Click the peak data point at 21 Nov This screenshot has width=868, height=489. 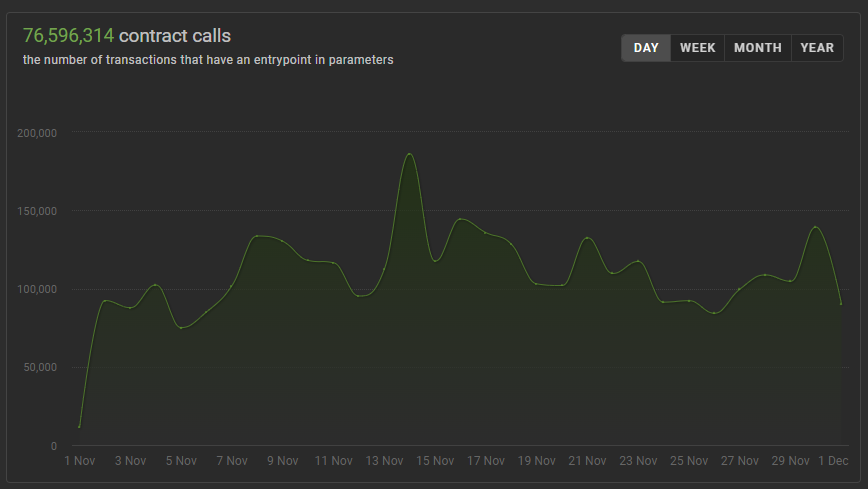[x=587, y=238]
